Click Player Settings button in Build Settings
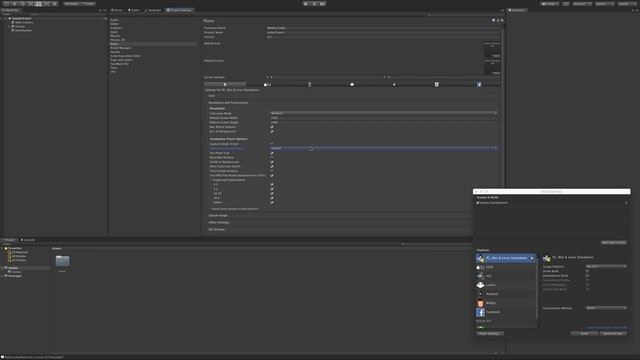 click(490, 333)
